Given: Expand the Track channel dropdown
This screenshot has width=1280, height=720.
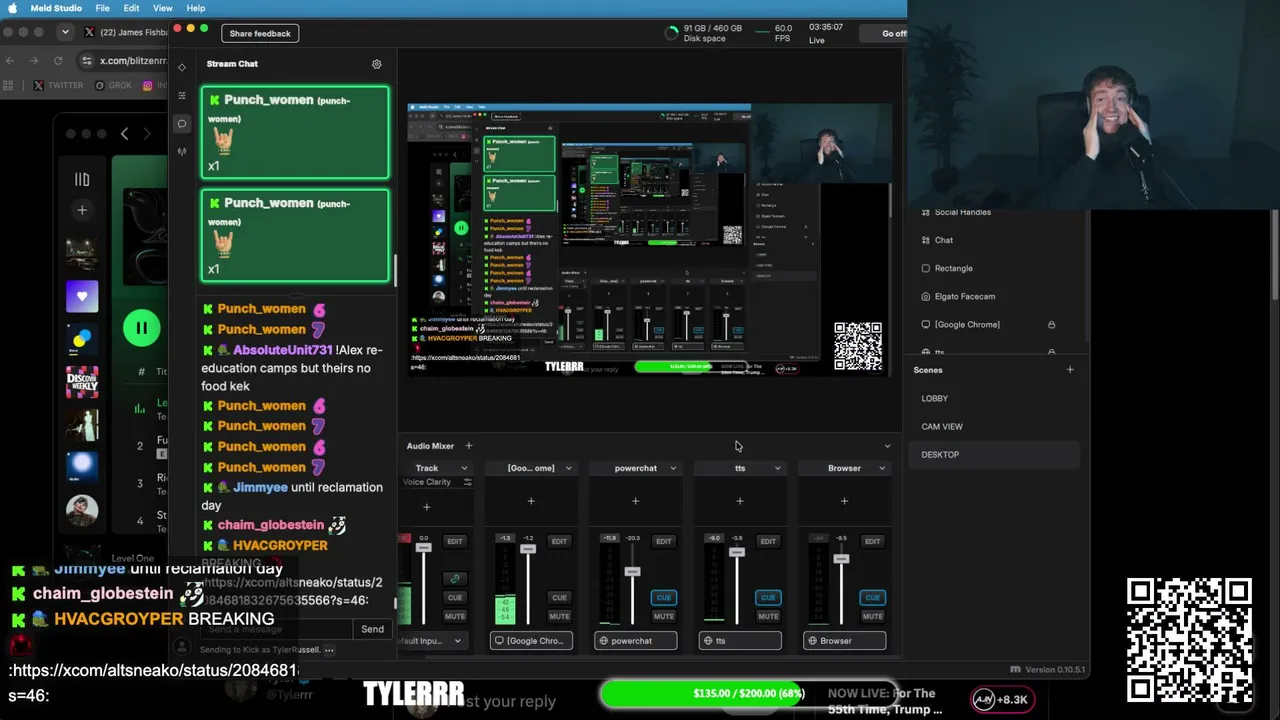Looking at the screenshot, I should [464, 468].
